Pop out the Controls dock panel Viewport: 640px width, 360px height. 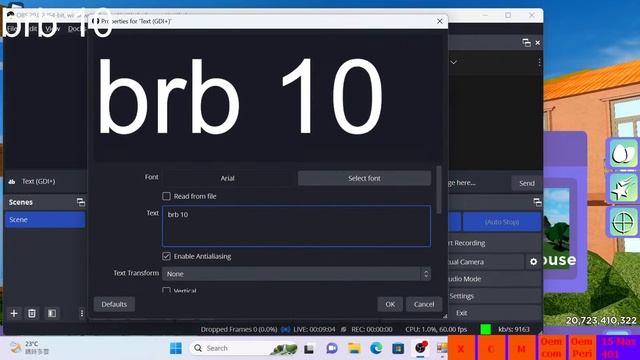(537, 202)
